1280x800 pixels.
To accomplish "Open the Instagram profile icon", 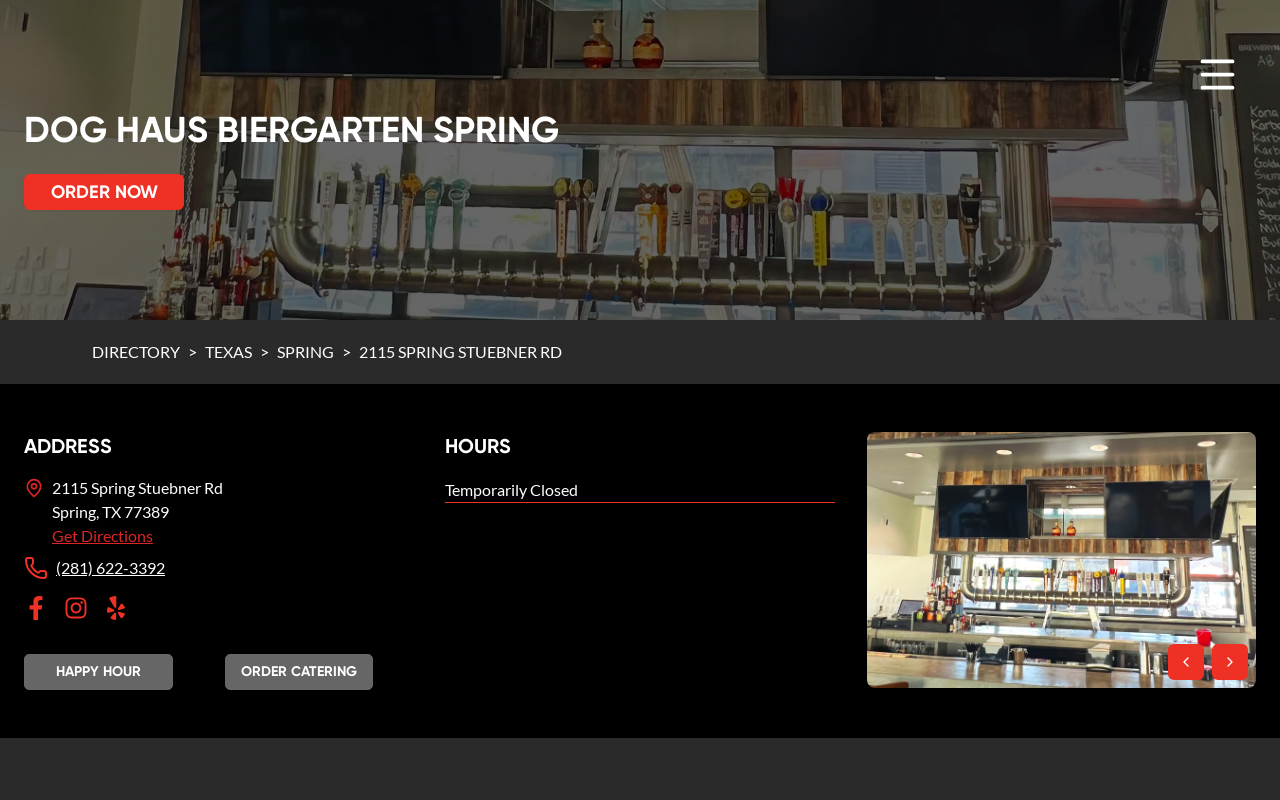I will pos(76,608).
